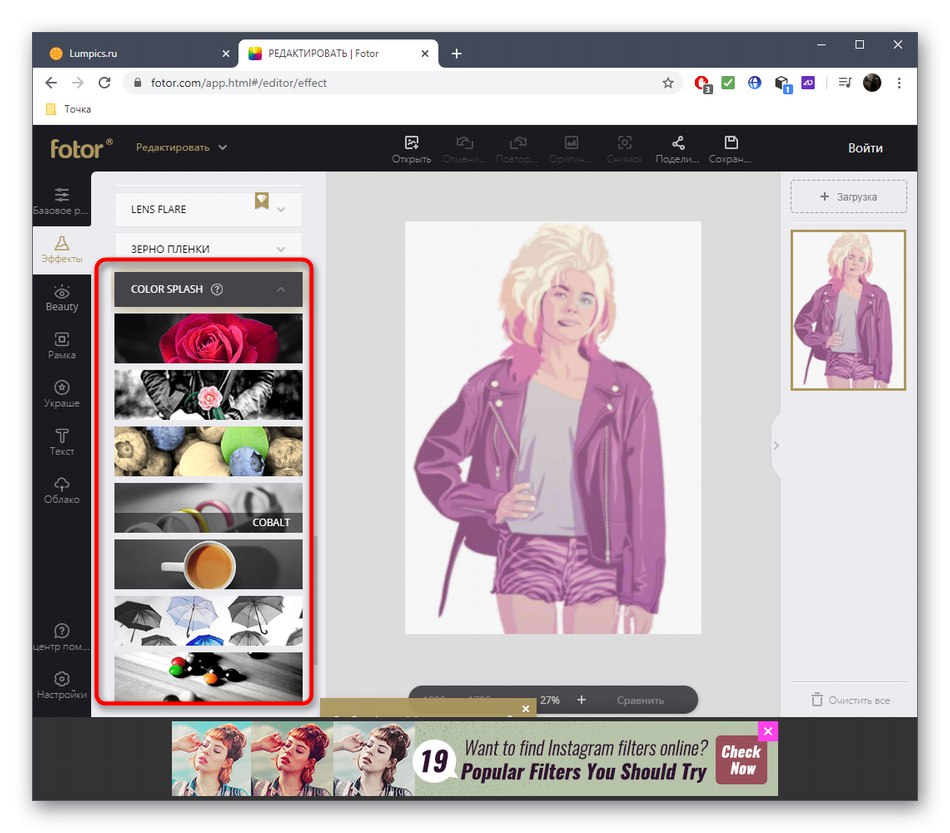This screenshot has height=833, width=950.
Task: Close the advertisement banner with pink X
Action: click(x=767, y=731)
